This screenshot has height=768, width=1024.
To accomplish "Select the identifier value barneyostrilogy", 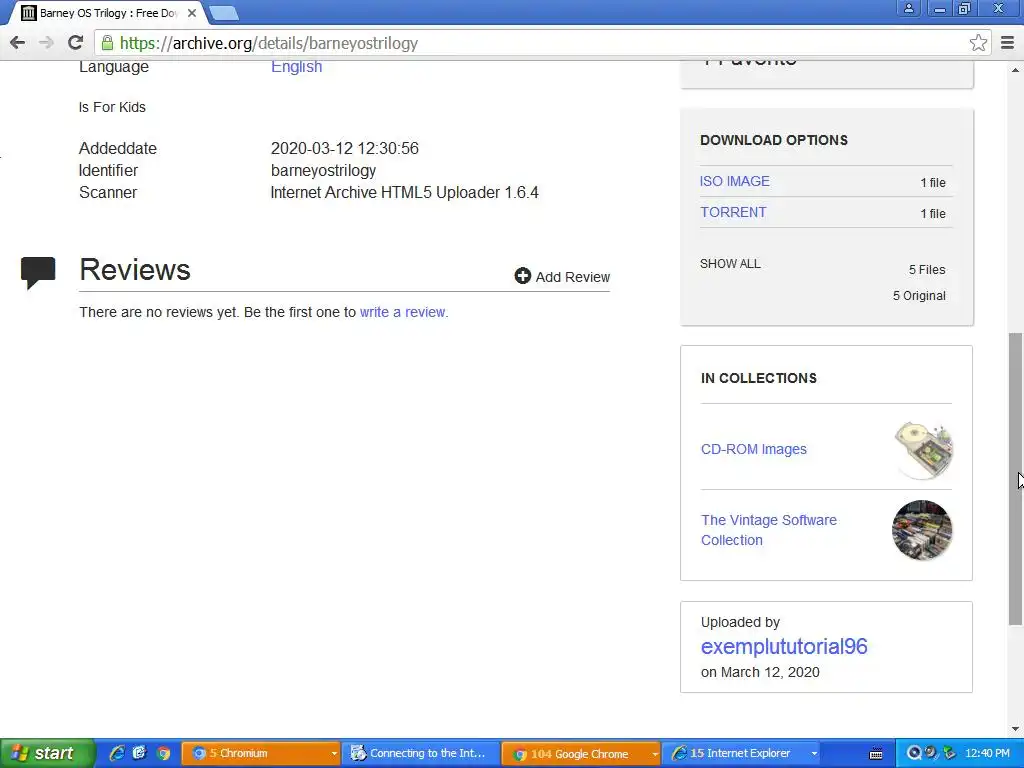I will pos(323,170).
